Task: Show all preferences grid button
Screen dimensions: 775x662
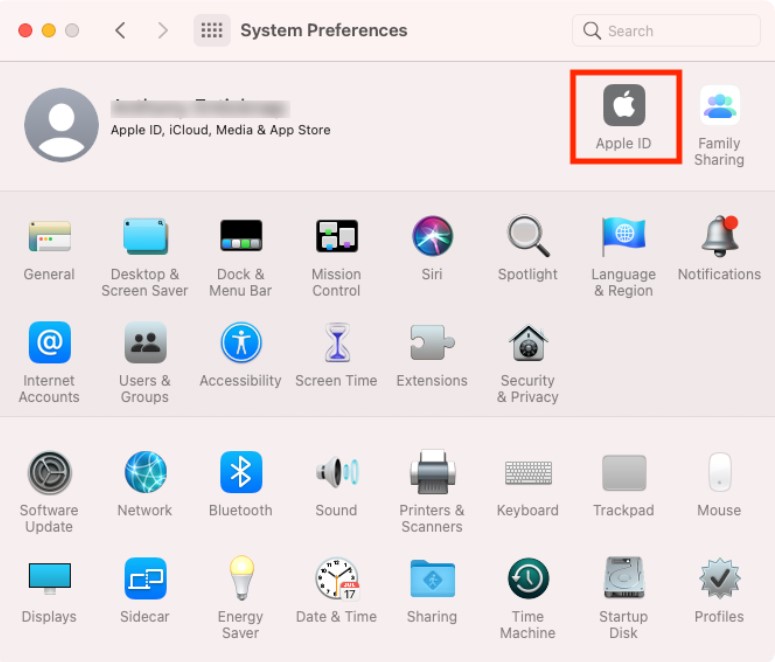Action: pos(212,30)
